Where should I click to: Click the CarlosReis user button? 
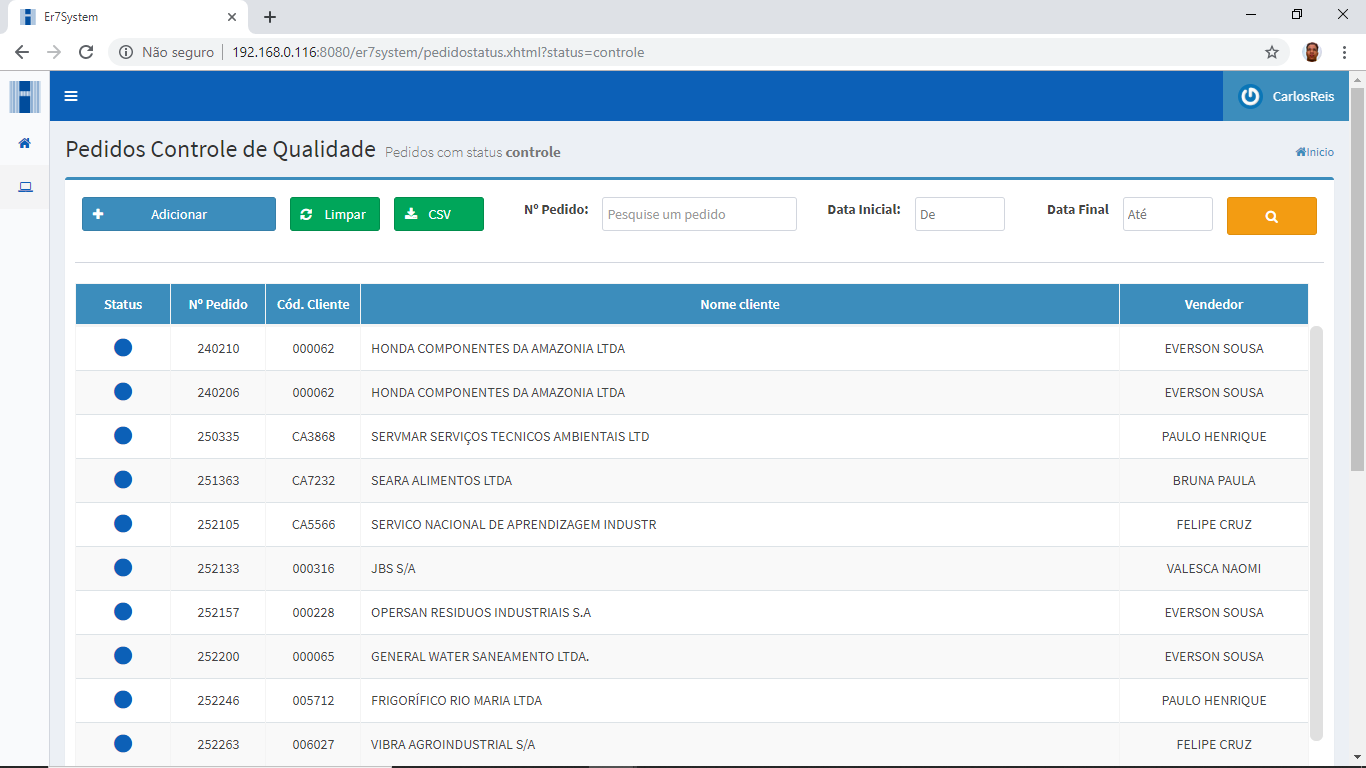click(x=1286, y=96)
